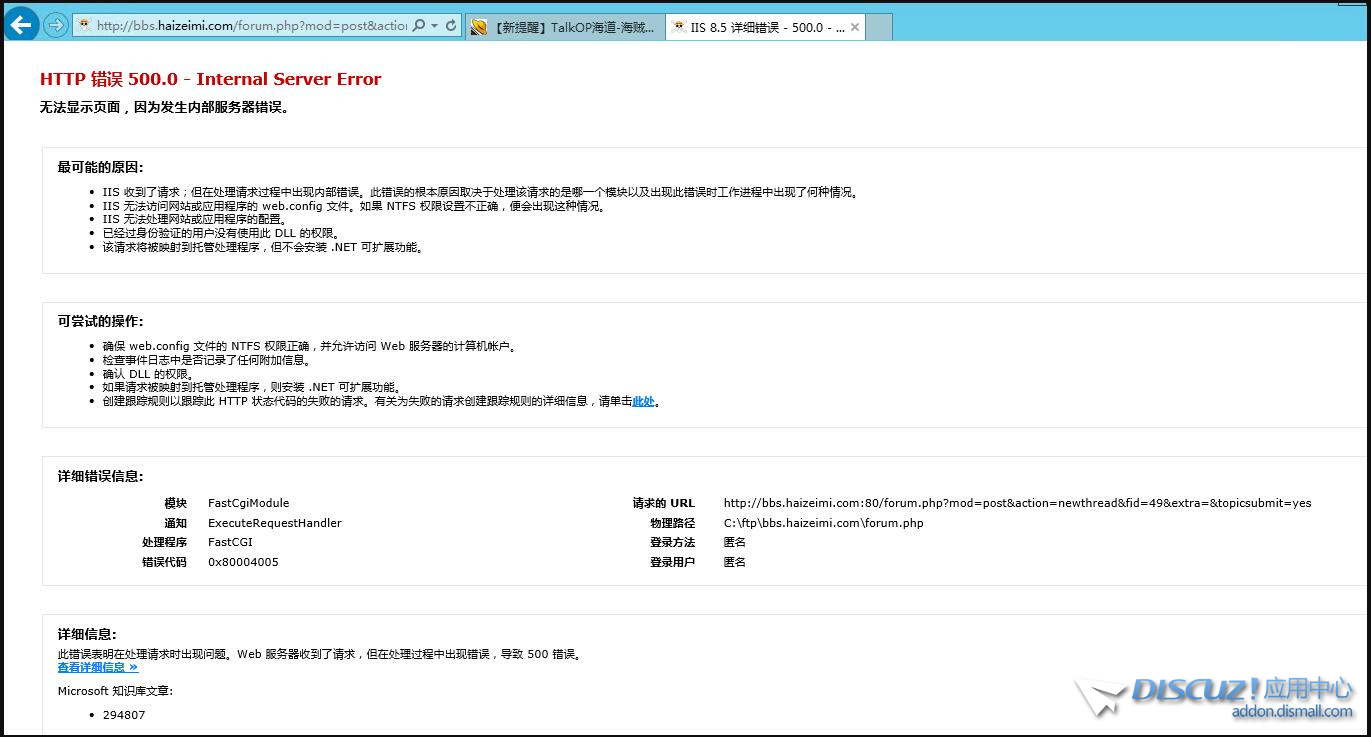Click the physical path C:\ftp\bbs.haizeimi.com\forum.php
1371x737 pixels.
tap(823, 523)
